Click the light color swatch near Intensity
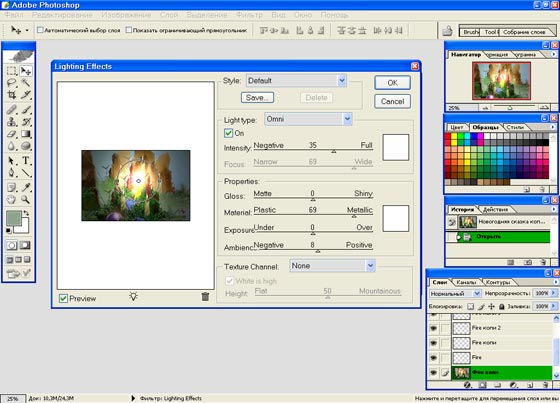Image resolution: width=560 pixels, height=403 pixels. [x=396, y=147]
